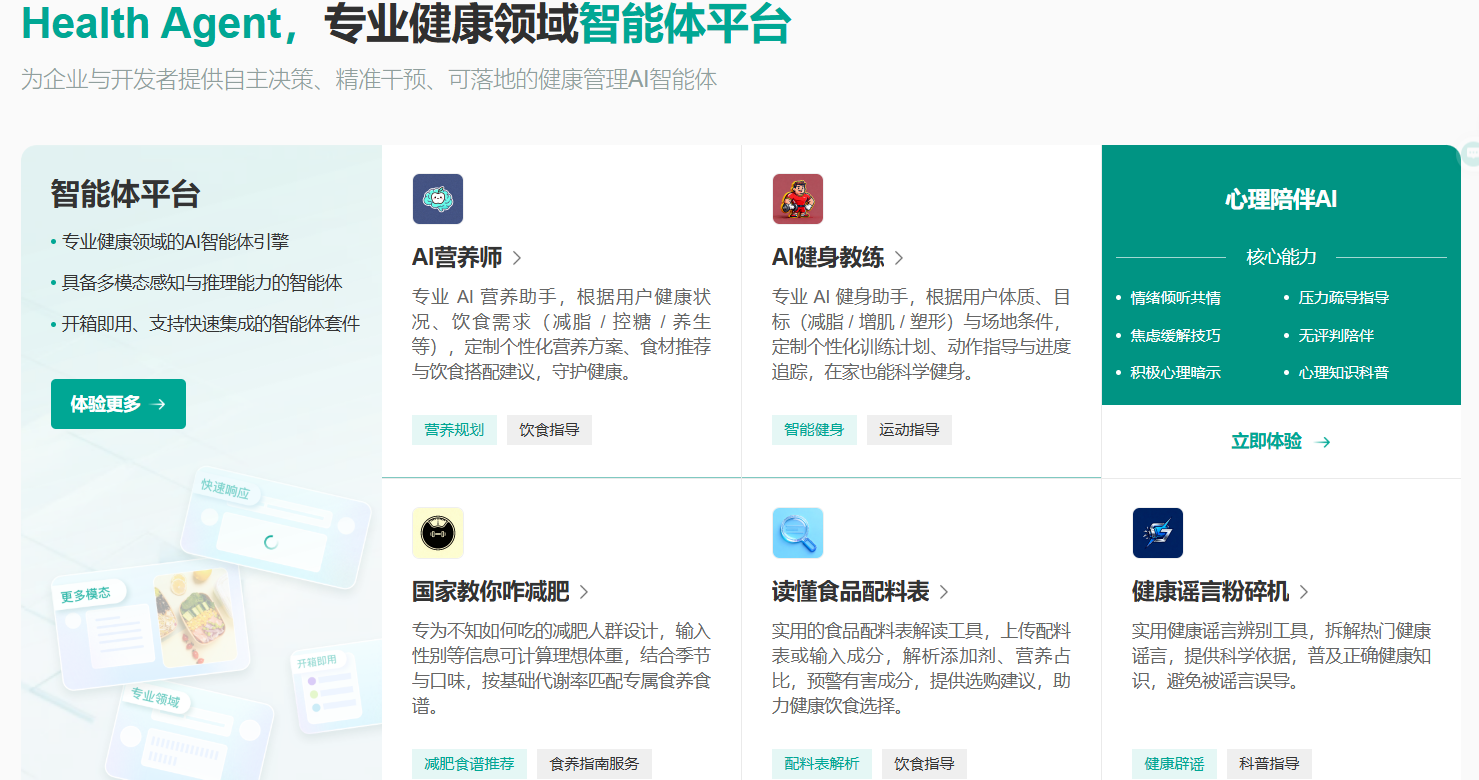Click the arrow next to 立即体验
Image resolution: width=1479 pixels, height=780 pixels.
[1323, 442]
